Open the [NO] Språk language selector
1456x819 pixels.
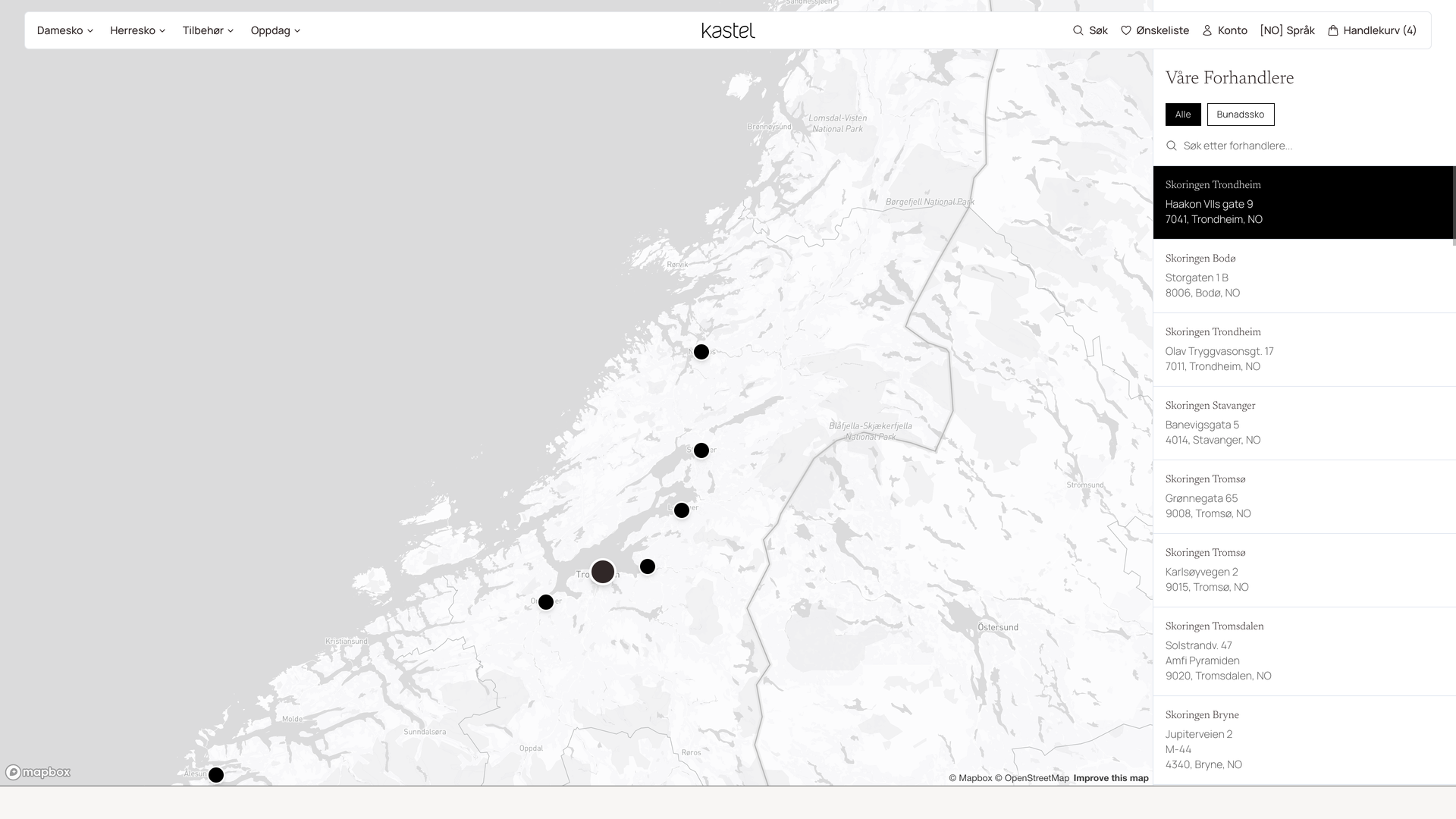(x=1288, y=30)
